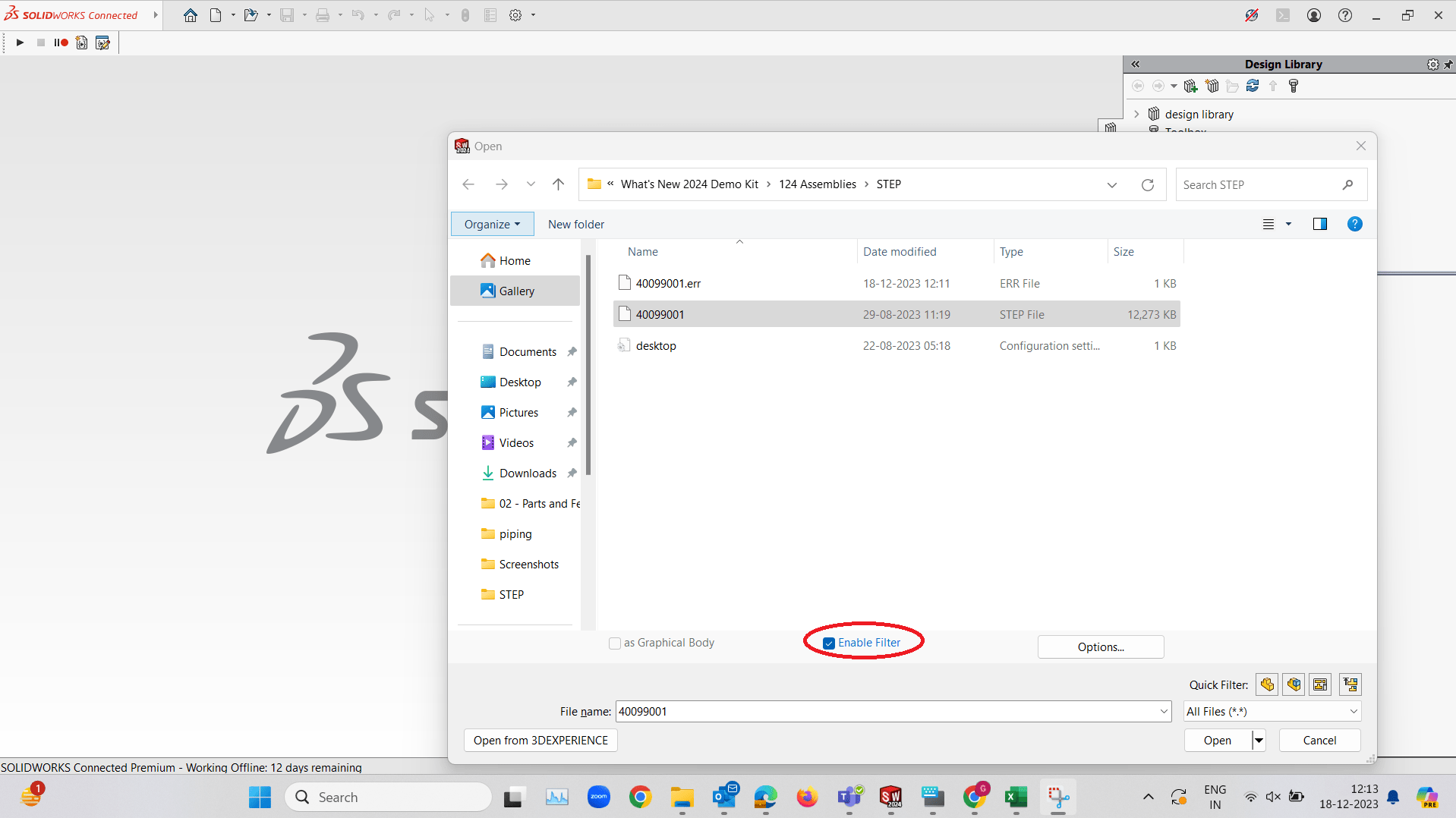The image size is (1456, 818).
Task: Expand the Open button dropdown arrow
Action: click(x=1259, y=741)
